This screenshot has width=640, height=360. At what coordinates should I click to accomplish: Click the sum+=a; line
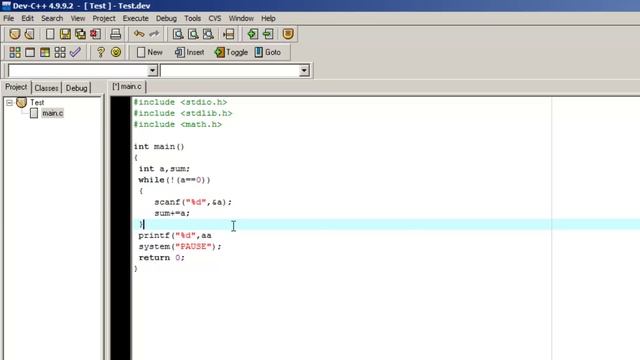(x=172, y=213)
